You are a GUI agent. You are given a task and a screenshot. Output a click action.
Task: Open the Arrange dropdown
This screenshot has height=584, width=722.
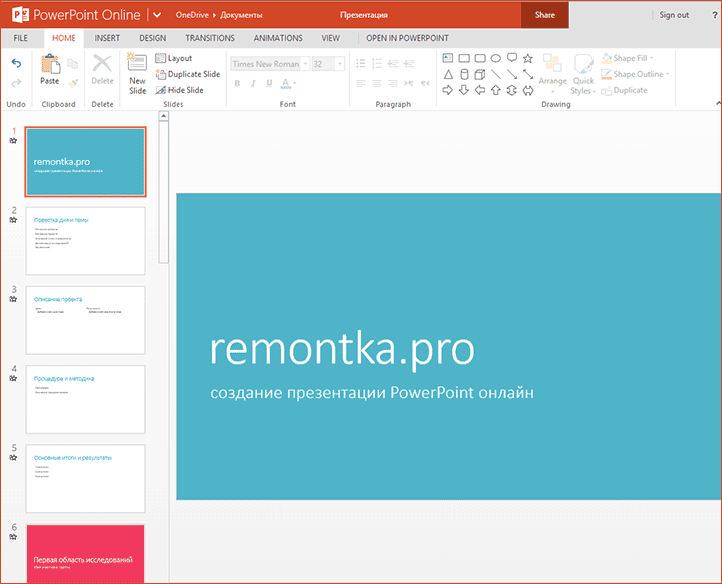(553, 74)
